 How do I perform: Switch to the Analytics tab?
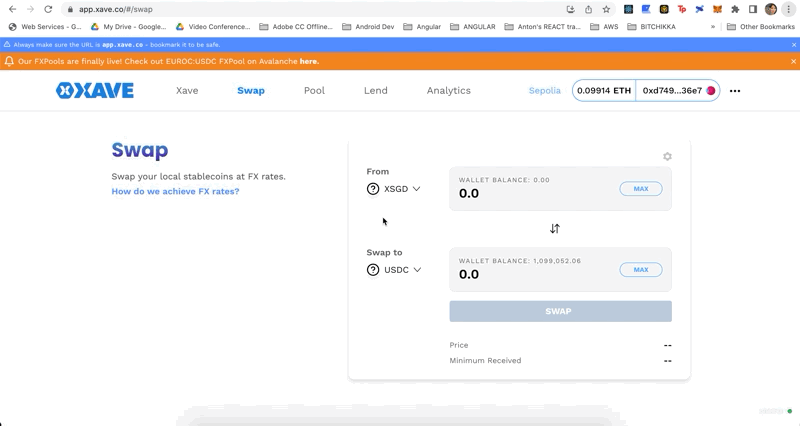pos(448,91)
